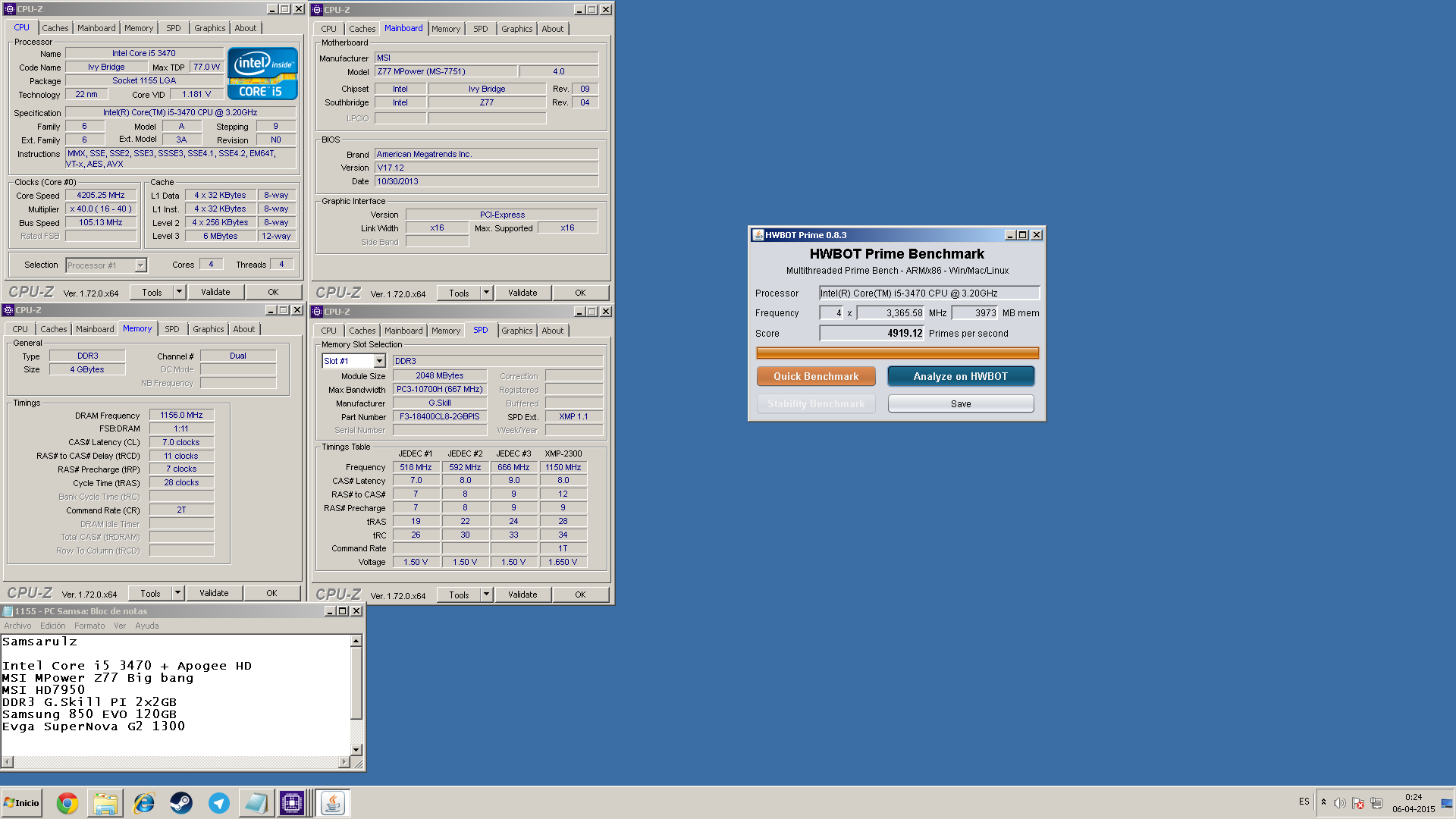Screen dimensions: 1456x819
Task: Open the Processor #1 selection dropdown
Action: click(140, 265)
